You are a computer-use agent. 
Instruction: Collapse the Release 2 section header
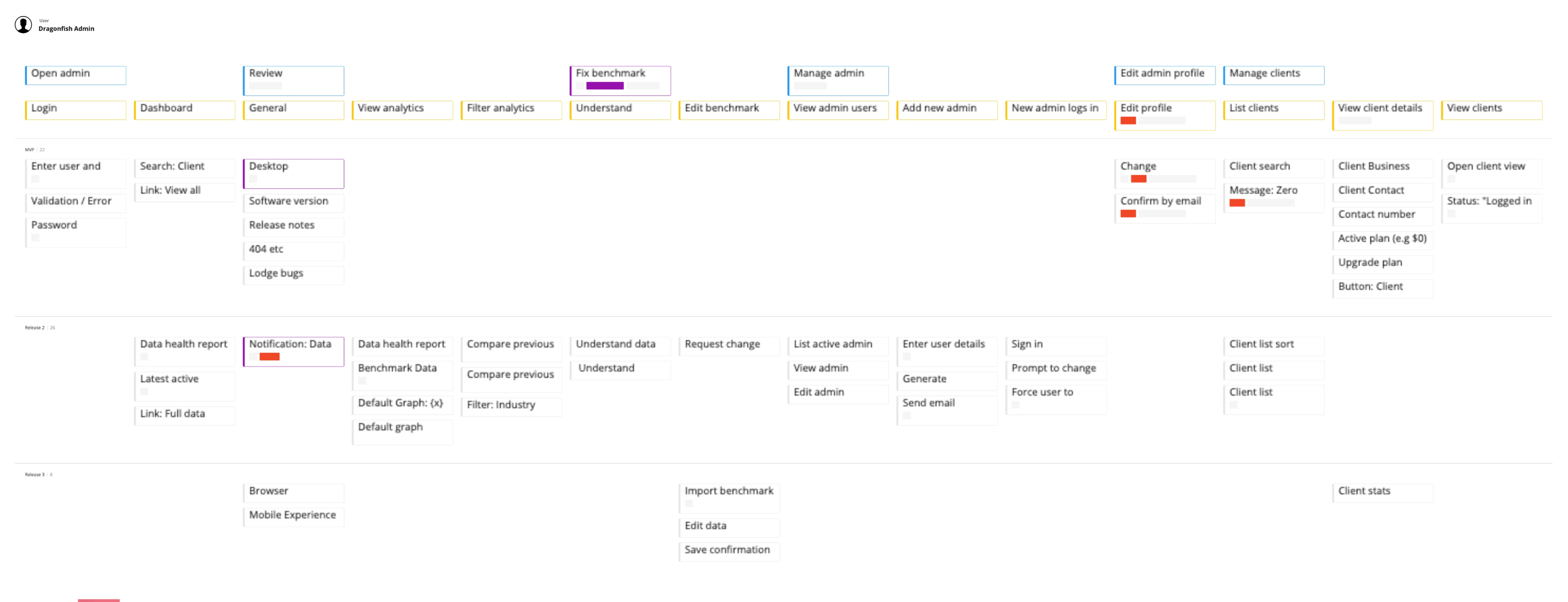click(35, 327)
